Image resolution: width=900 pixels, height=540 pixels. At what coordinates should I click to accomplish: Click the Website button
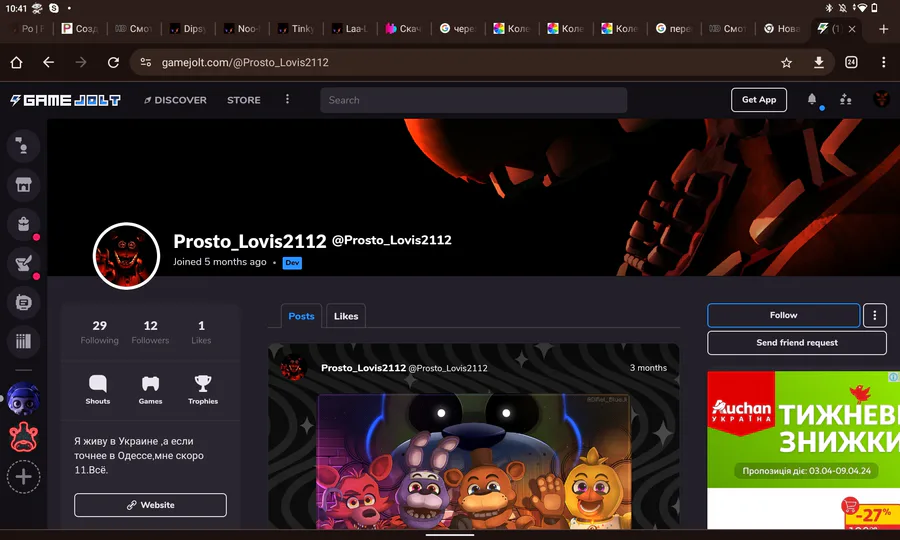coord(150,505)
